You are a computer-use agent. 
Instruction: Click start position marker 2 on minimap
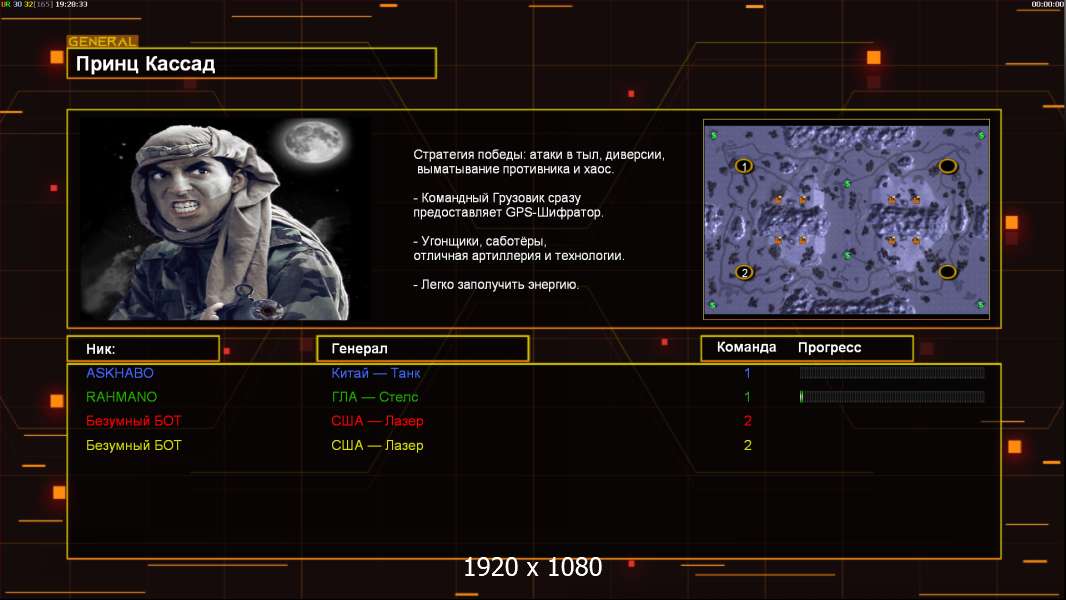(x=744, y=272)
